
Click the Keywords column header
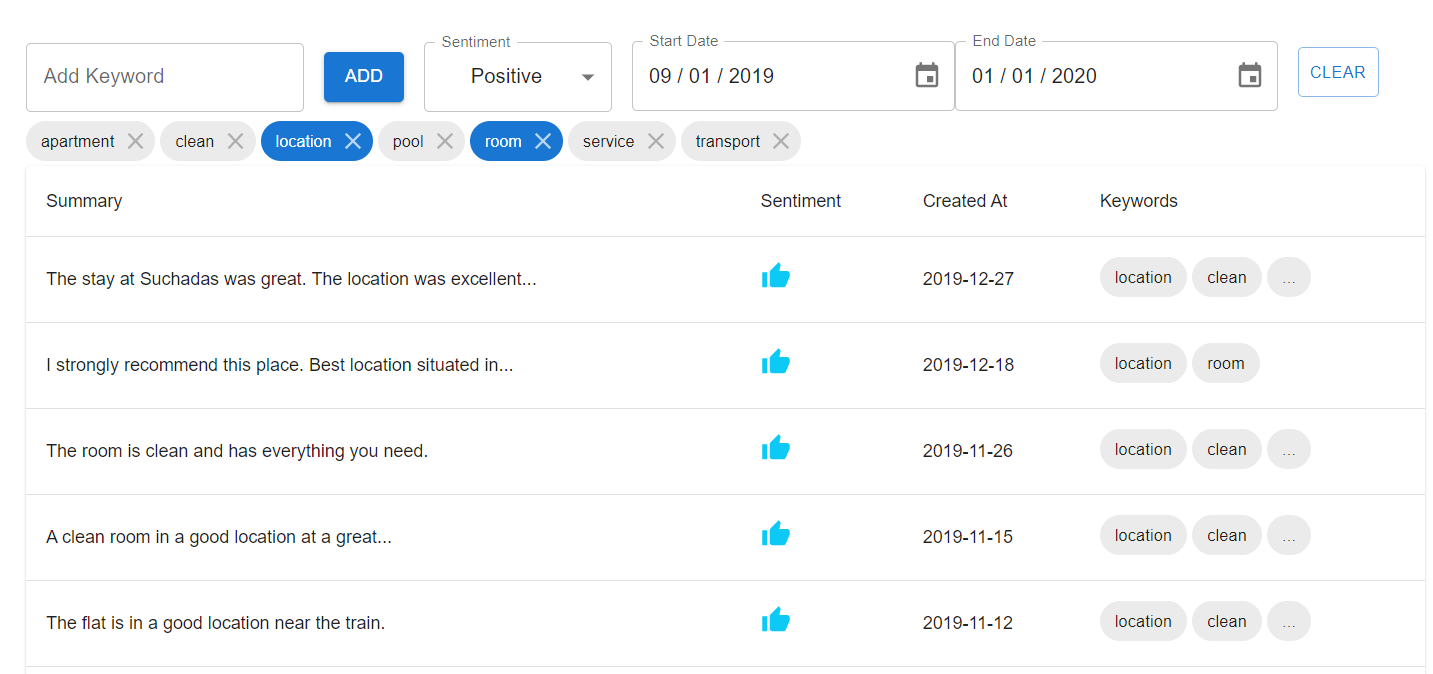1139,201
